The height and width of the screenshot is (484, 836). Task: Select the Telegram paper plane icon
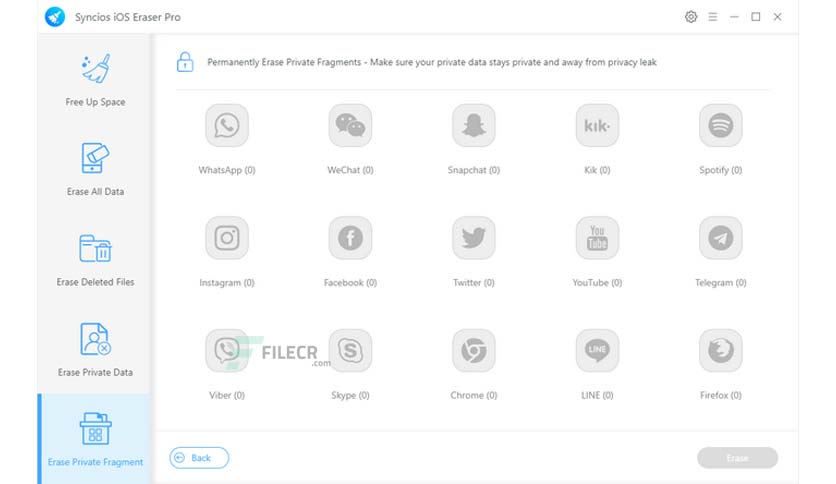pyautogui.click(x=720, y=238)
